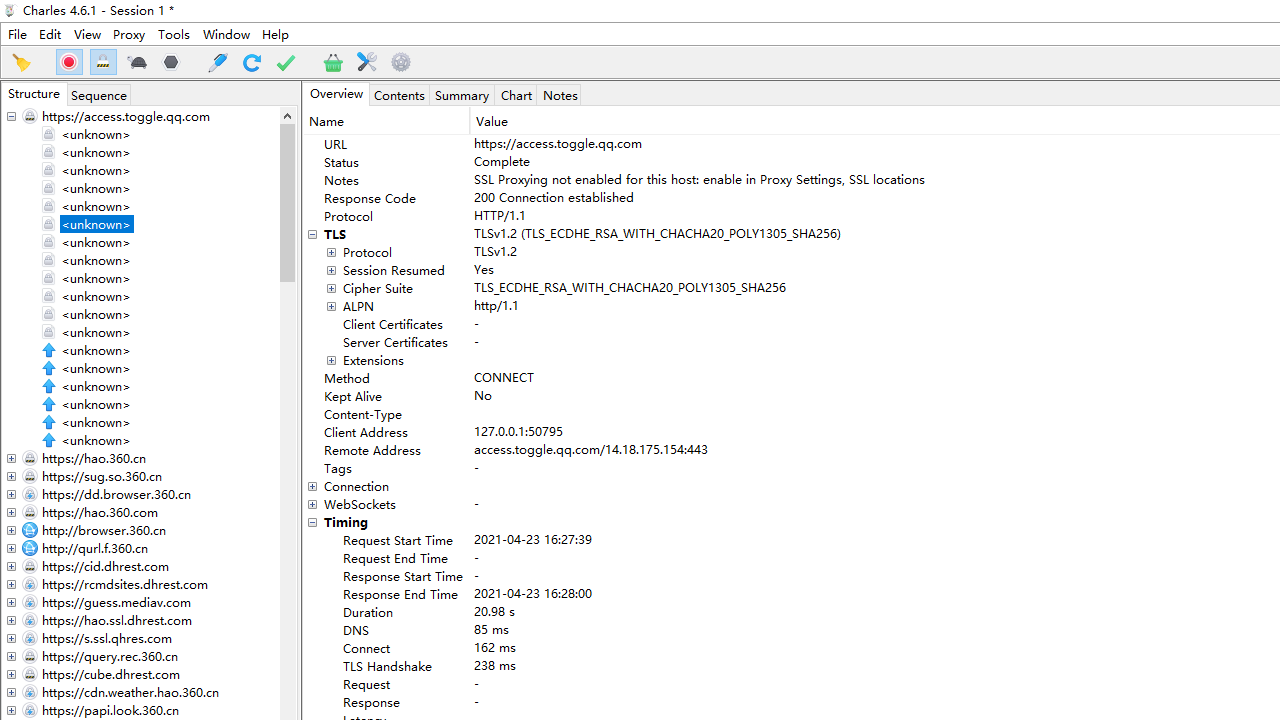Open the Proxy menu
The width and height of the screenshot is (1280, 720).
(129, 34)
